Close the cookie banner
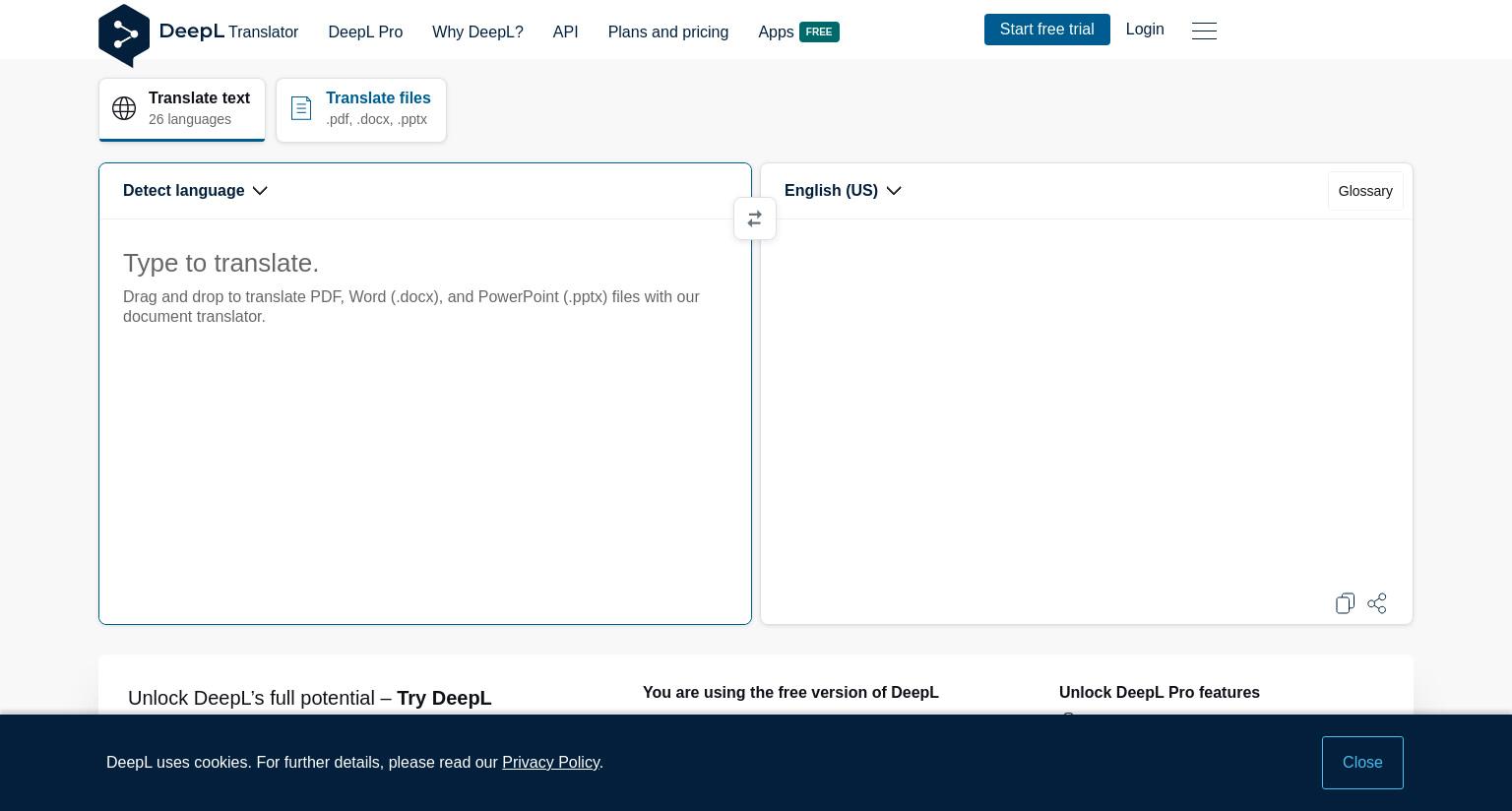This screenshot has height=811, width=1512. pyautogui.click(x=1362, y=763)
